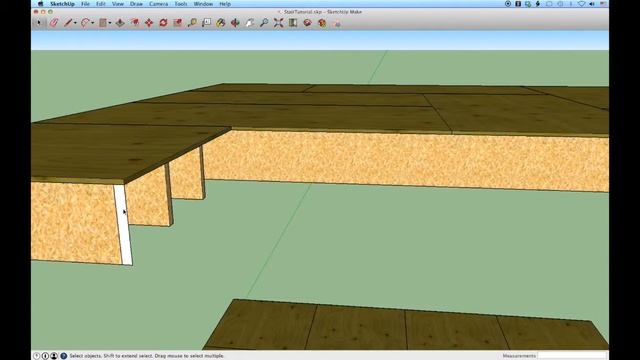Select the Text label tool

[207, 23]
